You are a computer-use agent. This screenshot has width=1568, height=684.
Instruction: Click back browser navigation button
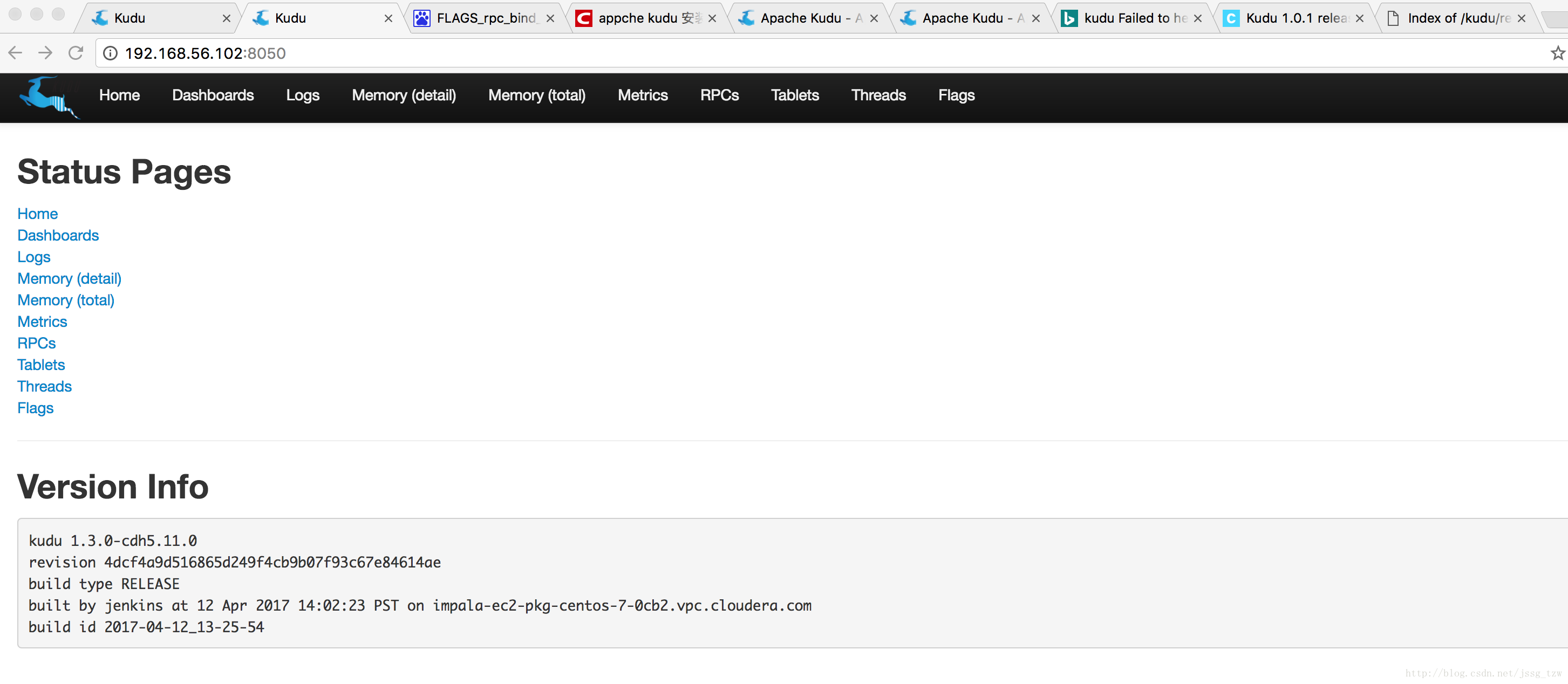pos(18,53)
